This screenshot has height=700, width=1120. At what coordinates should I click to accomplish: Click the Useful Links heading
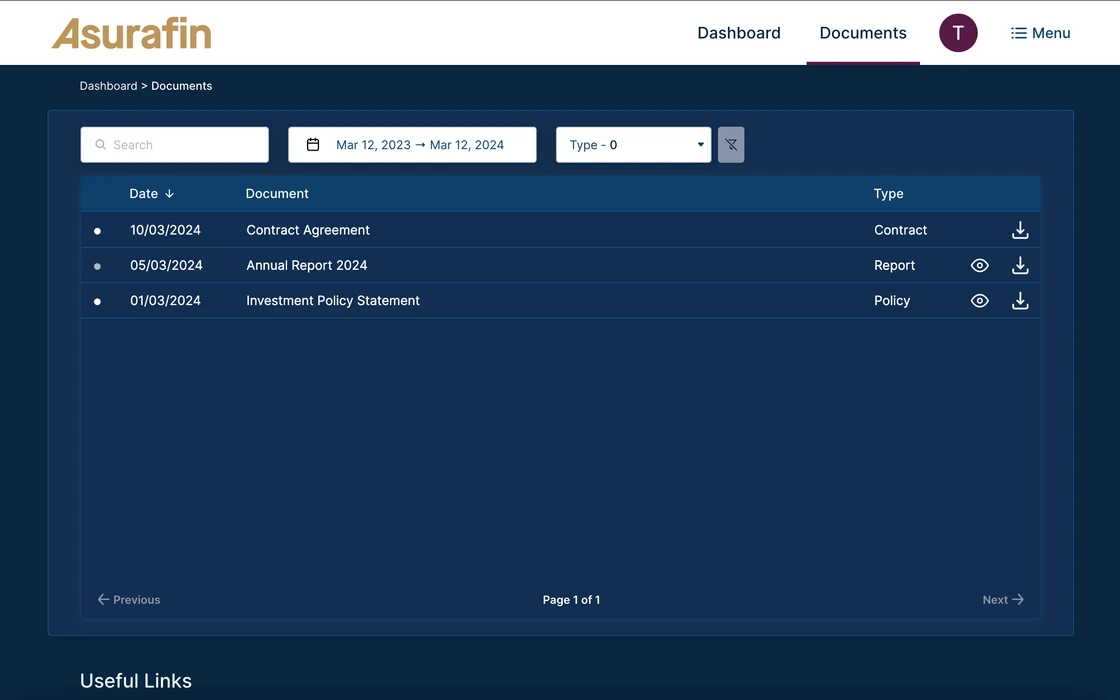coord(136,681)
